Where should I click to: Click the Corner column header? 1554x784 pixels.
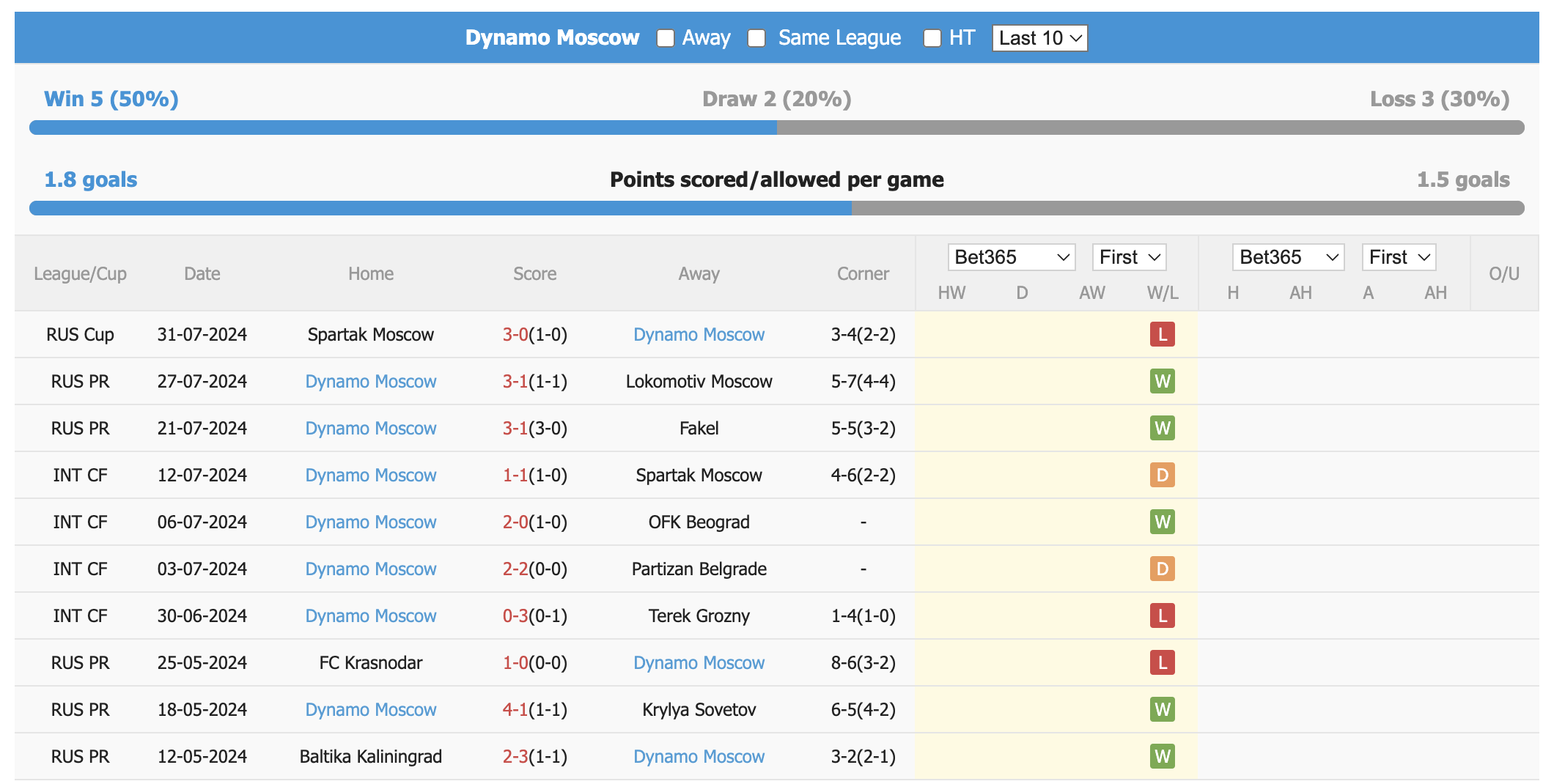(863, 274)
